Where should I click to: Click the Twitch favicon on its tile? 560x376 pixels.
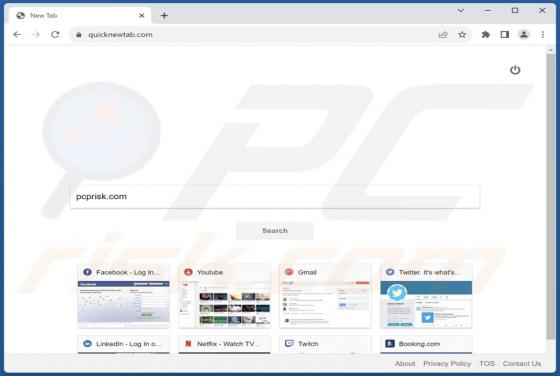[x=289, y=344]
